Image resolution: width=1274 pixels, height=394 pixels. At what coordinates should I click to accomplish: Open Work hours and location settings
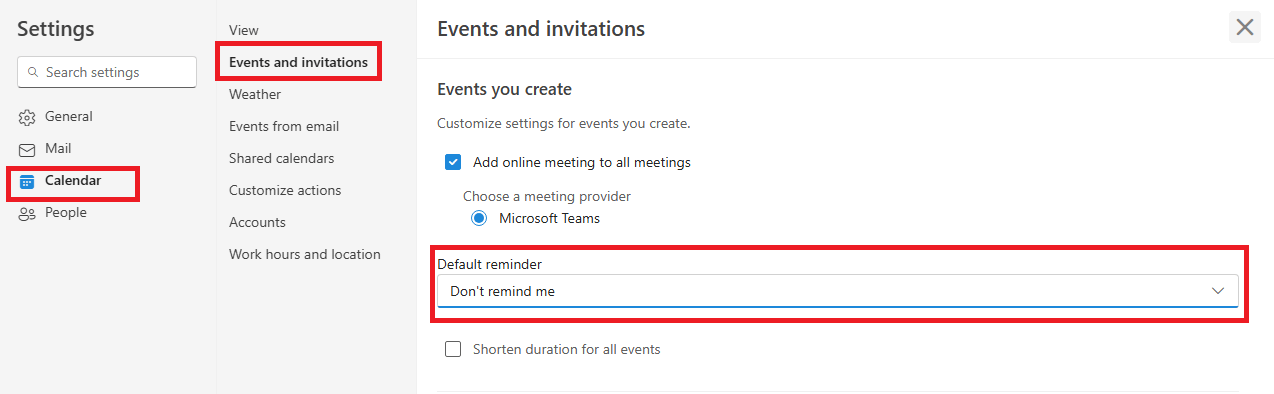pyautogui.click(x=305, y=254)
